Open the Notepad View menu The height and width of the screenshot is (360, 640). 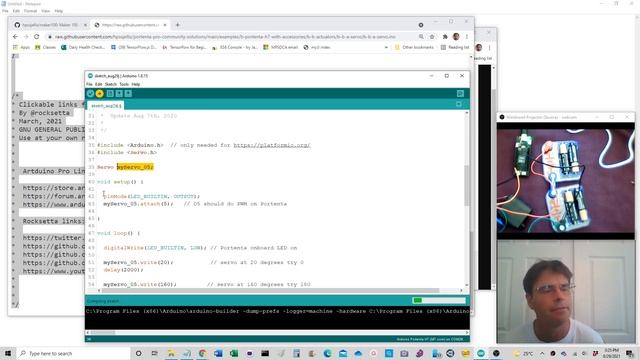pyautogui.click(x=45, y=11)
